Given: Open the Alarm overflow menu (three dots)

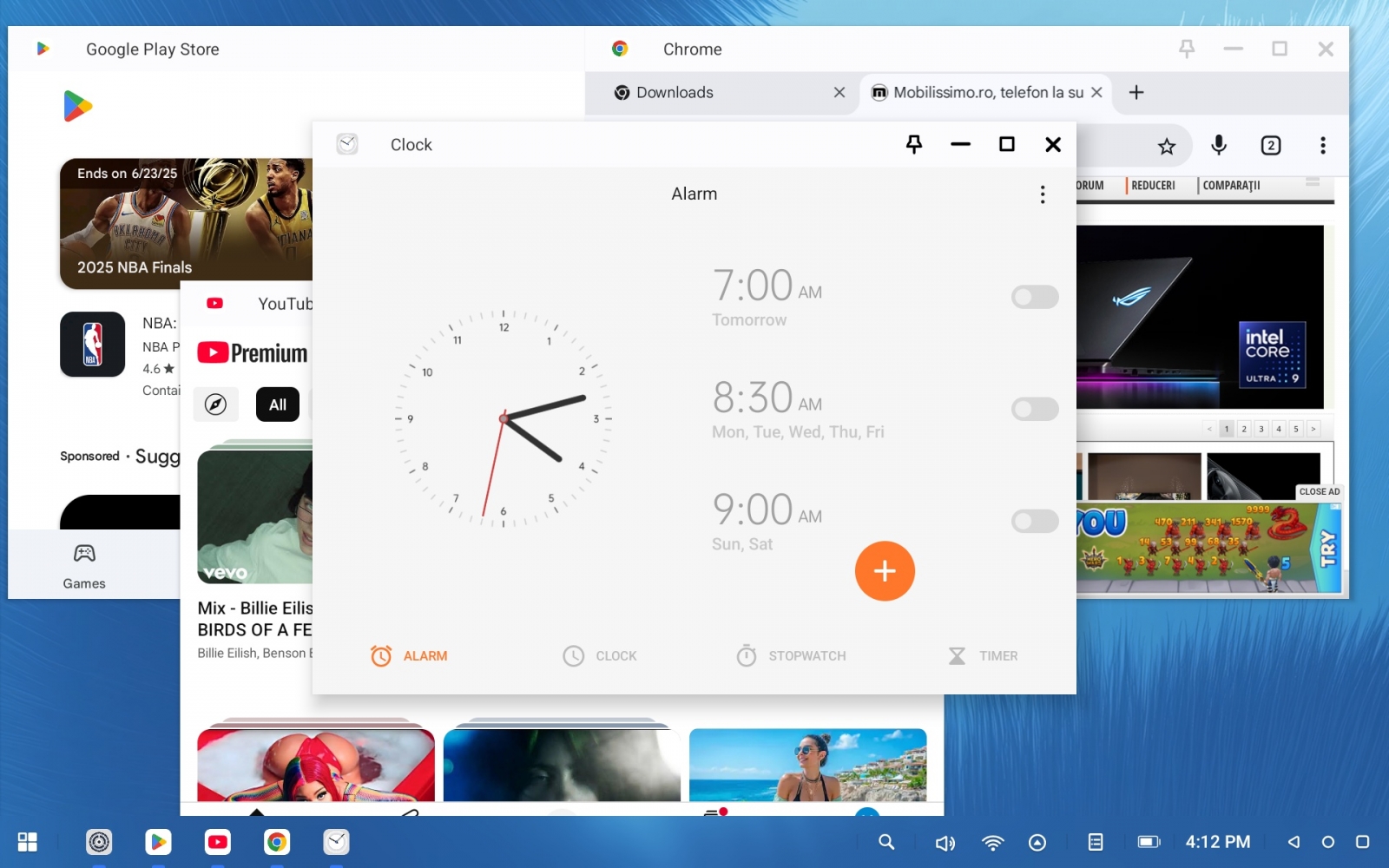Looking at the screenshot, I should tap(1043, 194).
